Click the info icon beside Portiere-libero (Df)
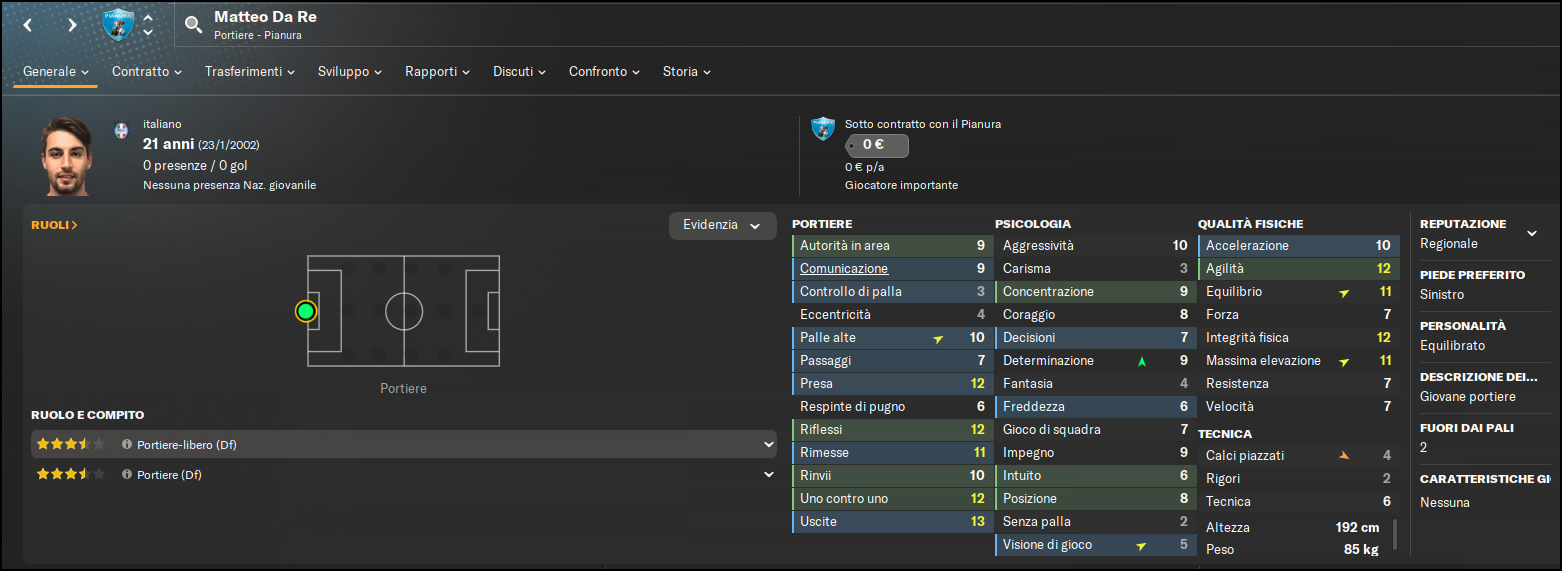Image resolution: width=1562 pixels, height=571 pixels. click(x=127, y=444)
